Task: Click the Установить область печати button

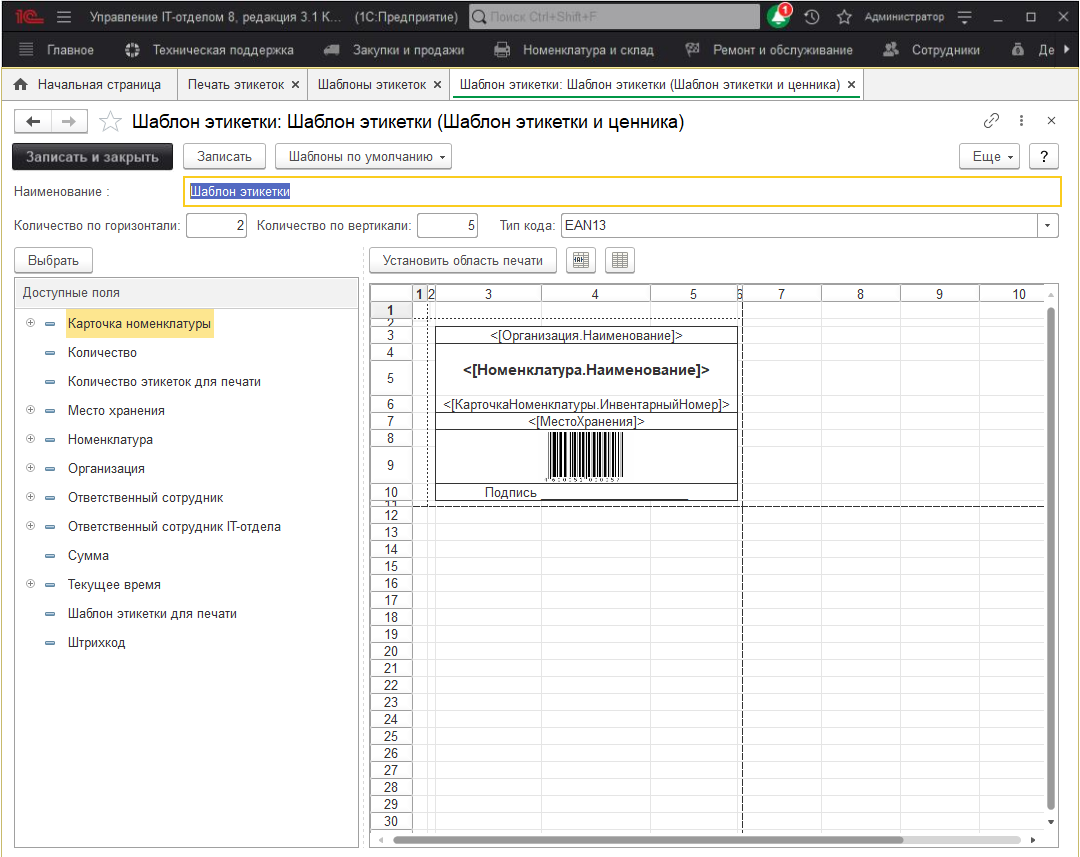Action: 463,260
